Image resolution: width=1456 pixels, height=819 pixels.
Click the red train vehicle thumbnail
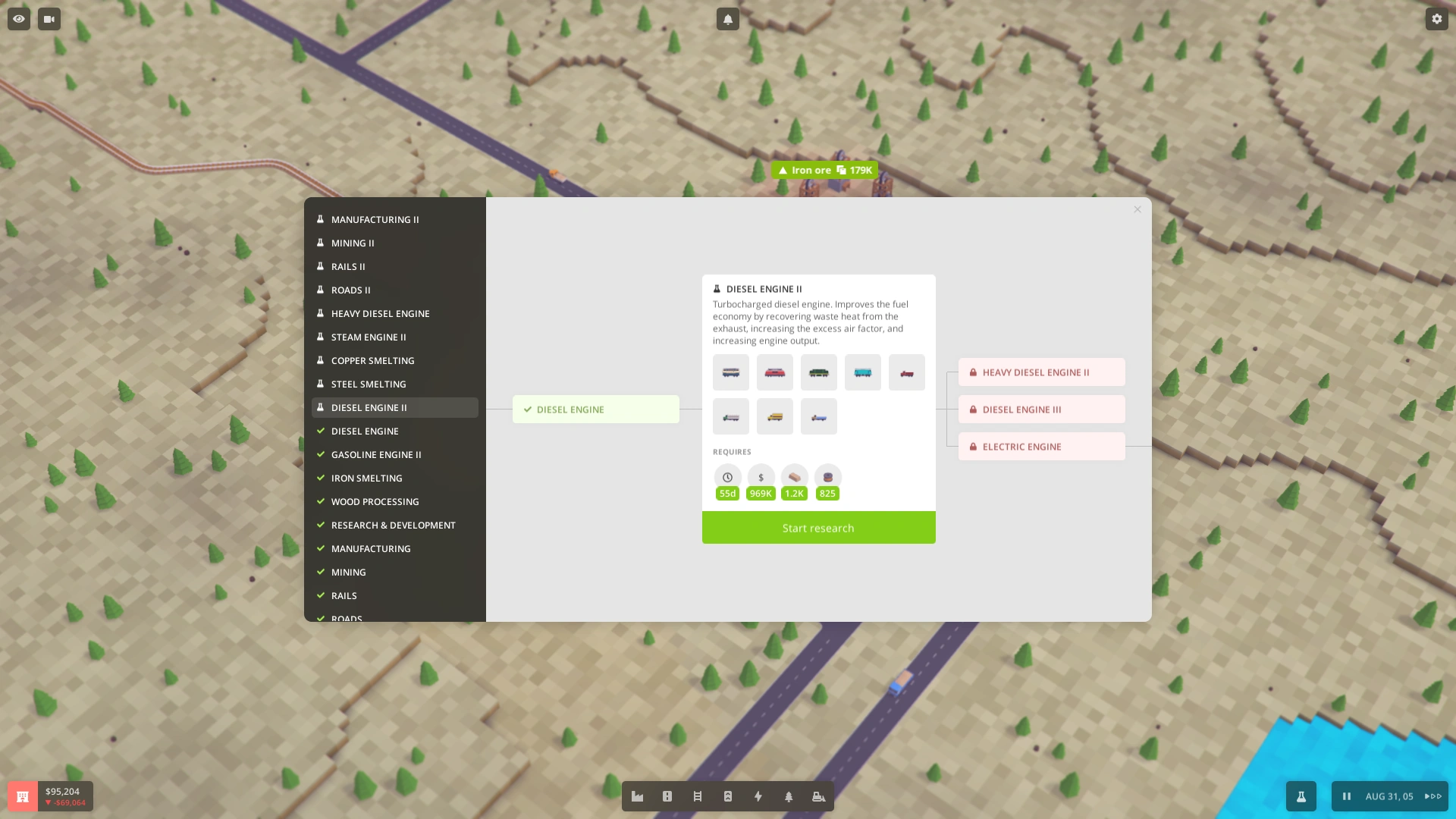click(x=774, y=372)
